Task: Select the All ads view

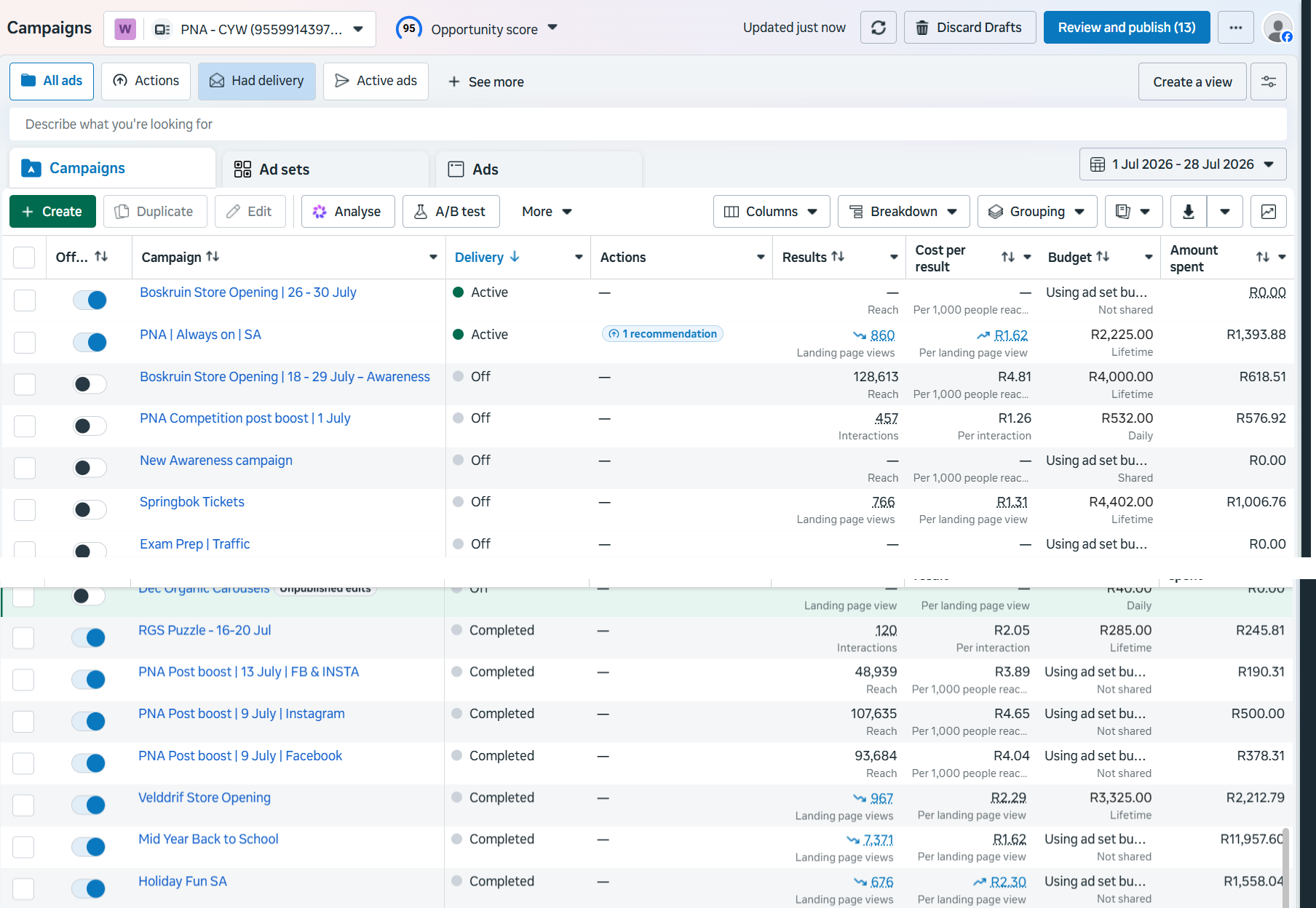Action: click(52, 81)
